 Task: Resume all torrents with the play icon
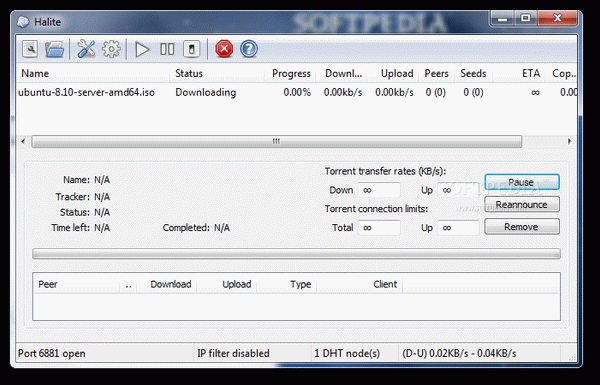(142, 49)
